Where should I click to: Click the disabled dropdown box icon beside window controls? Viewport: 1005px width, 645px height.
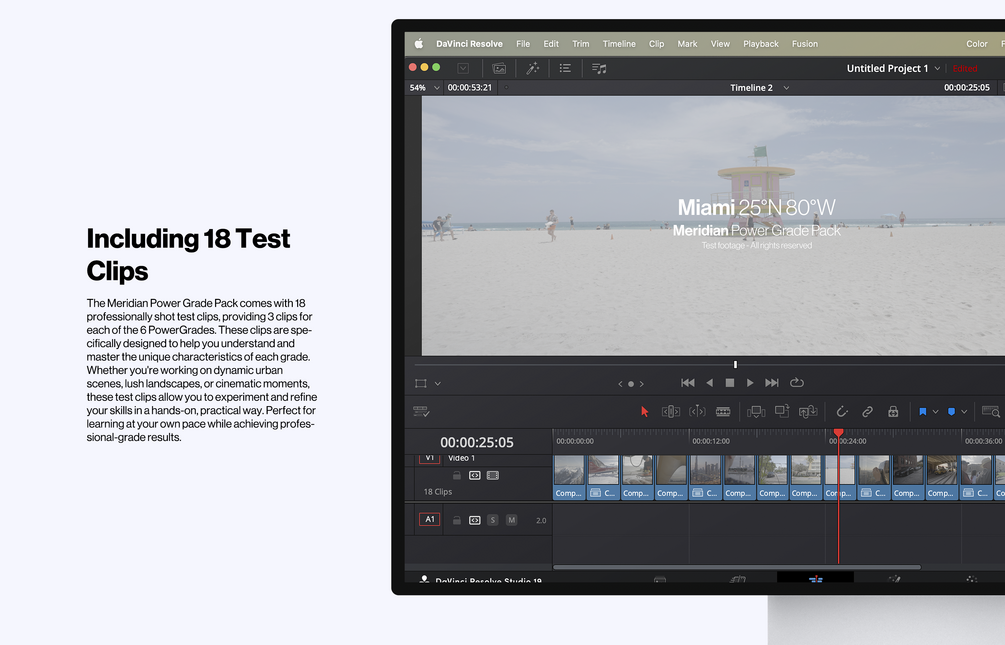coord(463,68)
